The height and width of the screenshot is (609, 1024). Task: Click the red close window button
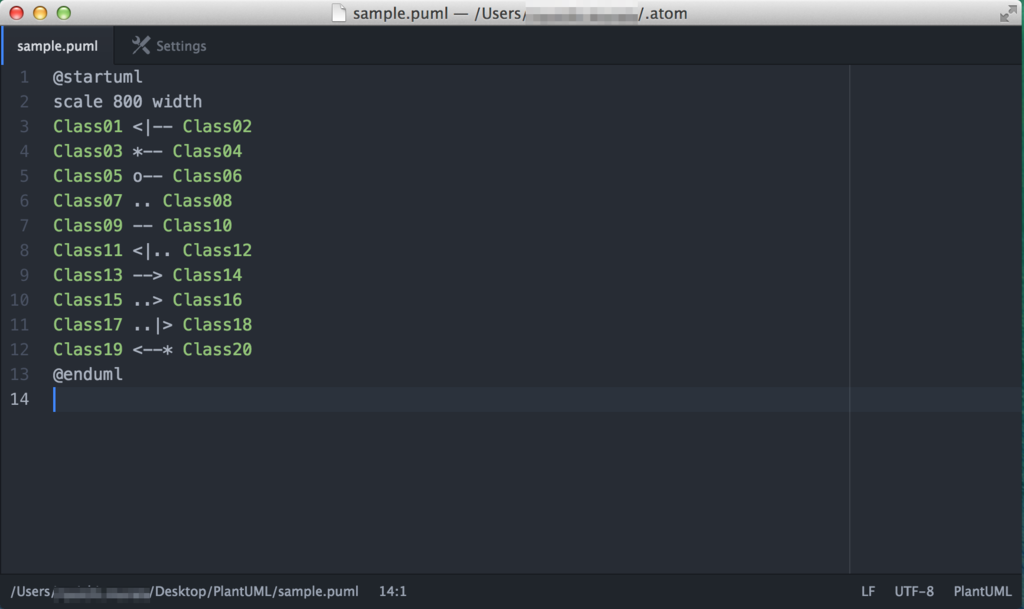16,13
